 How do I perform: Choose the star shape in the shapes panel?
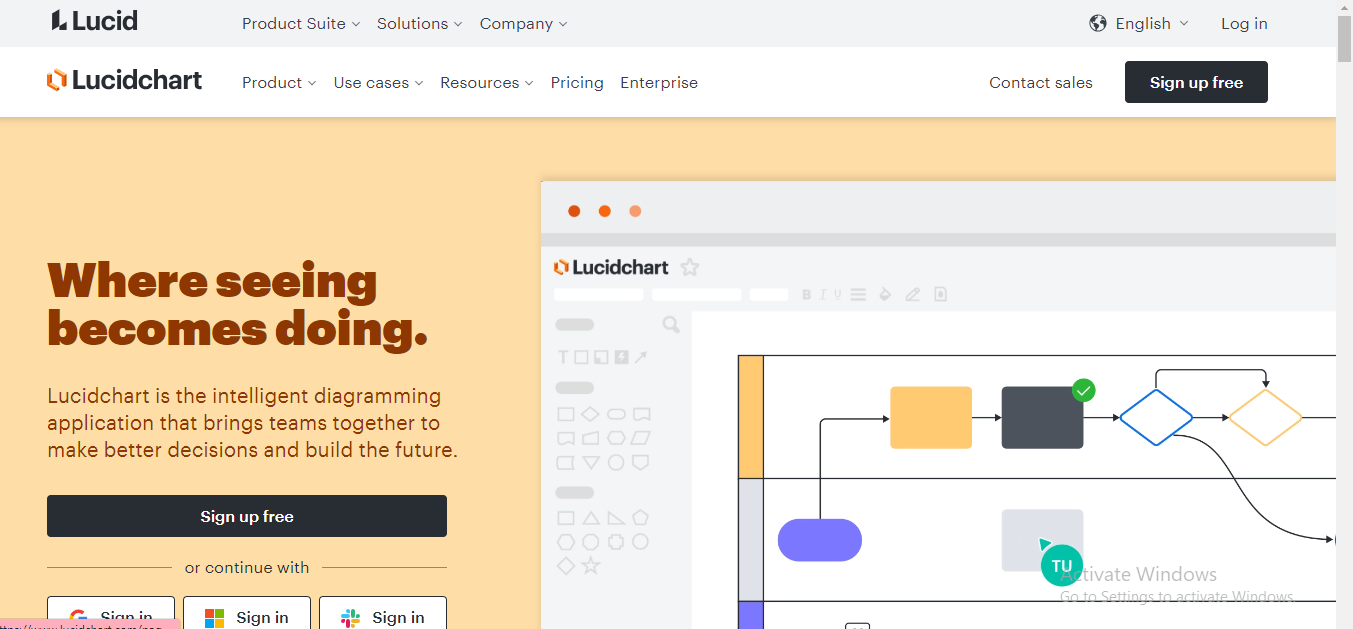pos(590,565)
